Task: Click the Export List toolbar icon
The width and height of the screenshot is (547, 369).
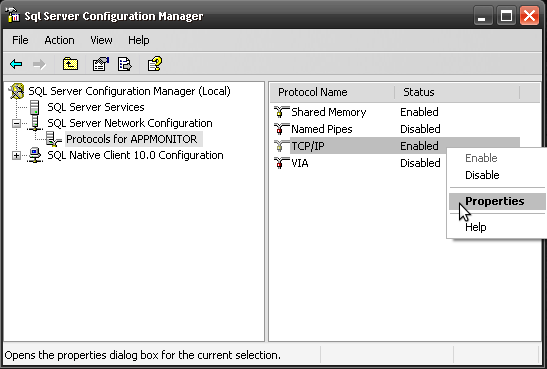Action: coord(125,64)
